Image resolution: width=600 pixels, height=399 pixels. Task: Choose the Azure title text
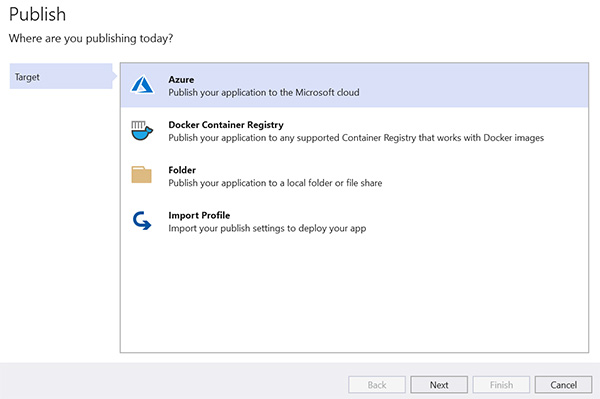tap(181, 80)
